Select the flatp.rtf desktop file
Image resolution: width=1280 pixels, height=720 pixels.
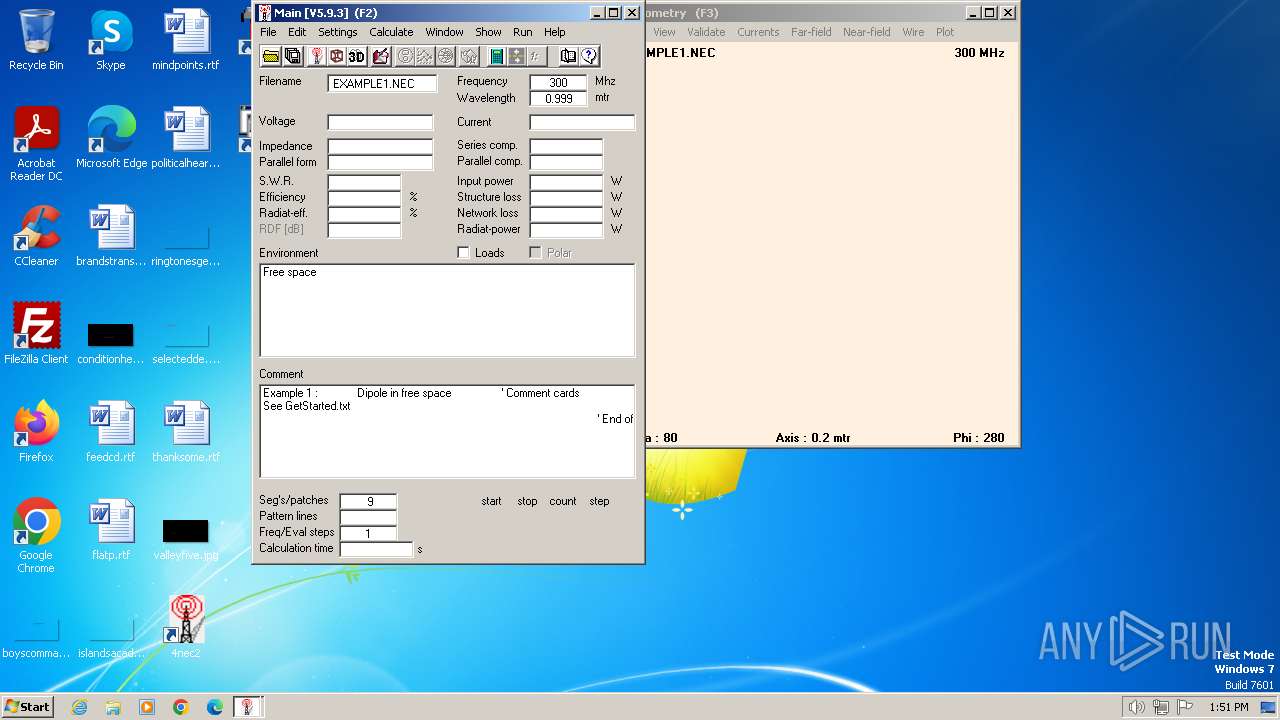pos(111,530)
